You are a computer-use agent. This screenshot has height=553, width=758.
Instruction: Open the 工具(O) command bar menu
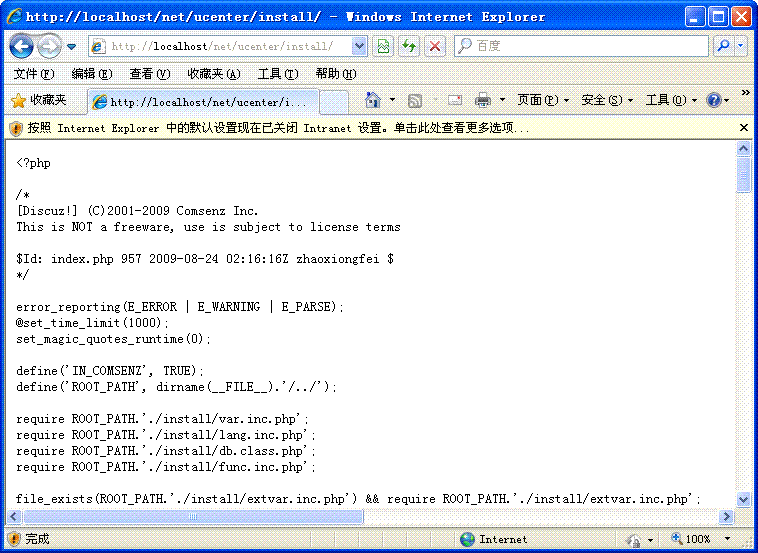pos(671,100)
